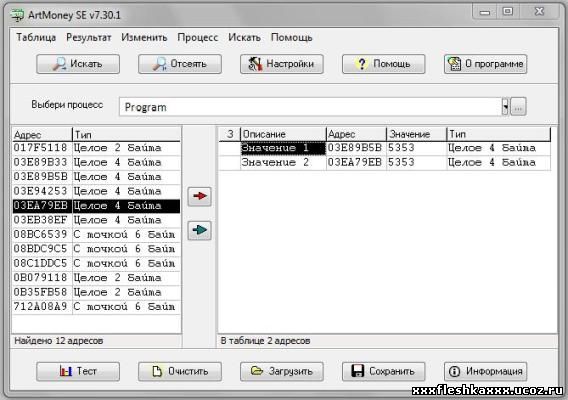This screenshot has height=400, width=568.
Task: Click the Адрес column header in left list
Action: click(42, 135)
